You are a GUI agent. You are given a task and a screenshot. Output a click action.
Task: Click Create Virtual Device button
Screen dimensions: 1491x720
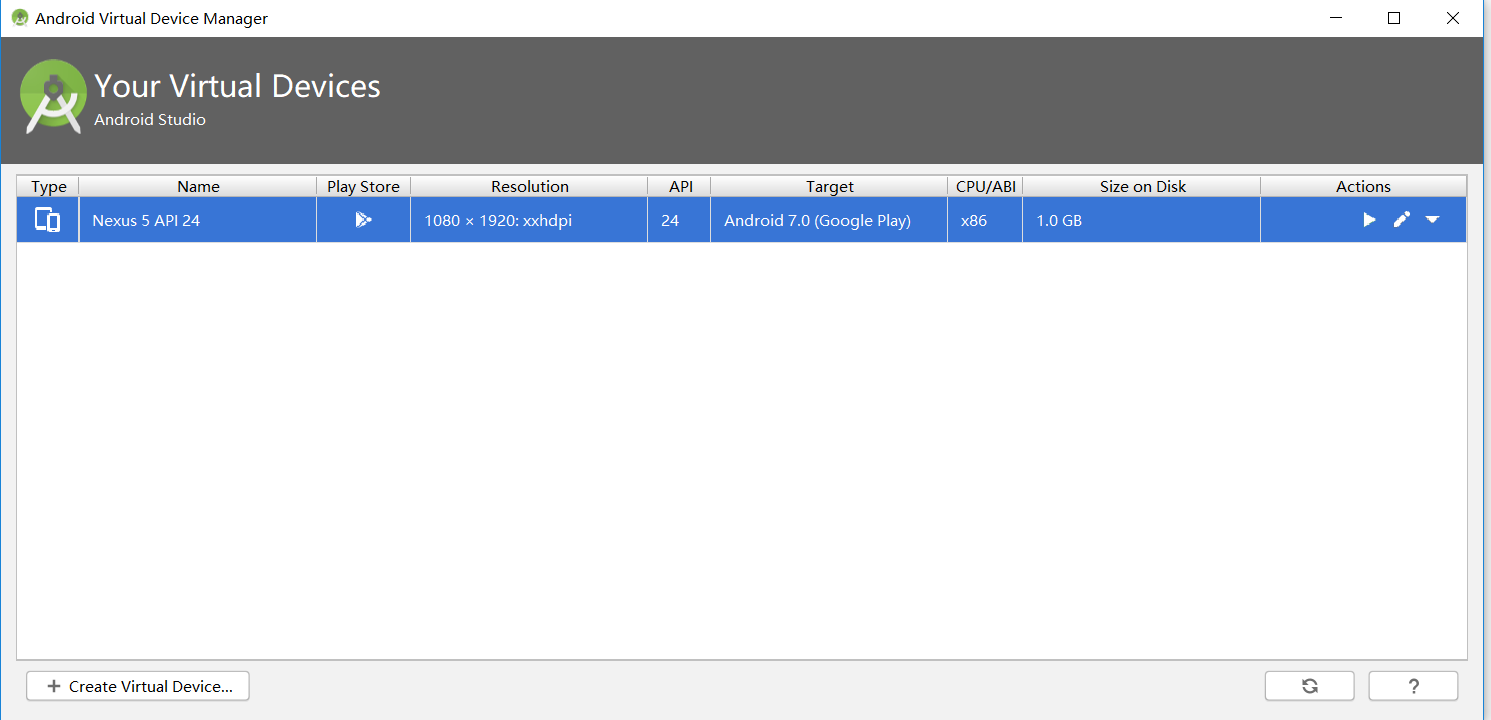pyautogui.click(x=138, y=686)
